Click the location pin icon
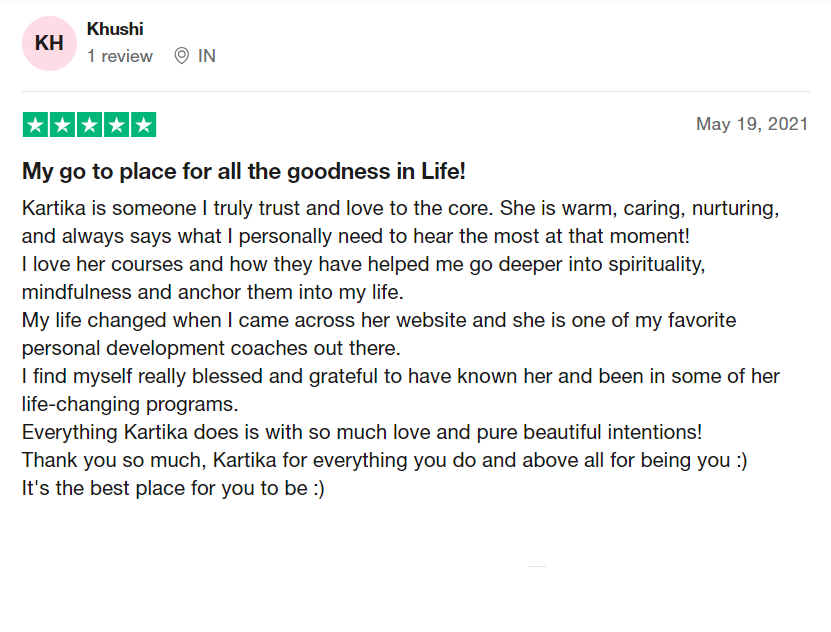Screen dimensions: 831x632 [182, 56]
